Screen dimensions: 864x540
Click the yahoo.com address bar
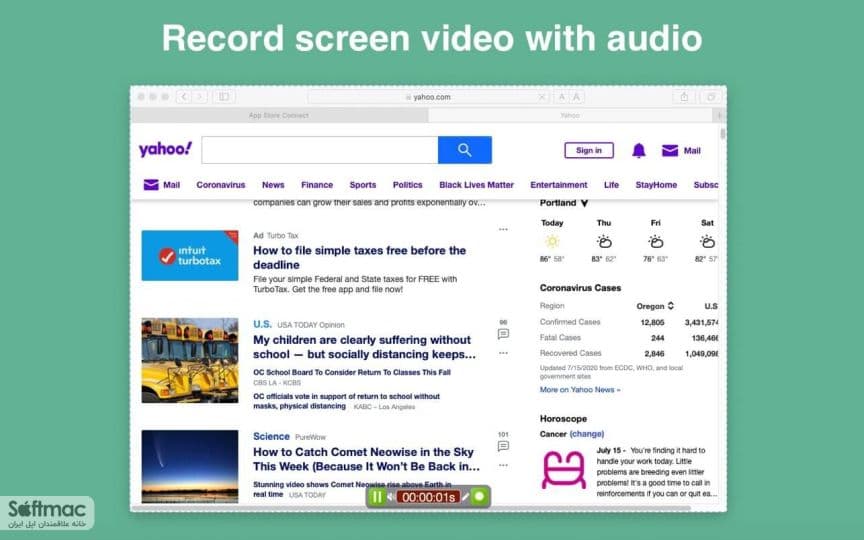tap(428, 97)
